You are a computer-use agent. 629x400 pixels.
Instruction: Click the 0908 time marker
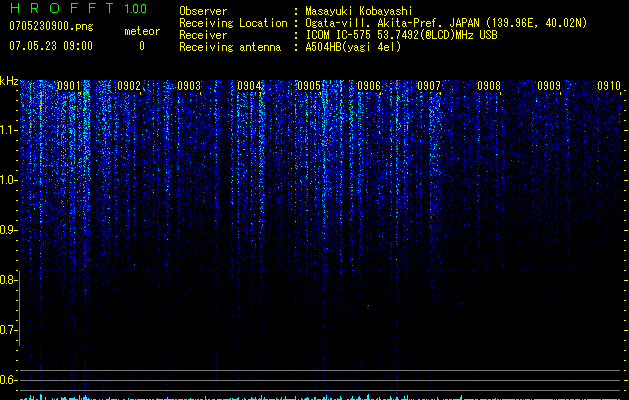pyautogui.click(x=489, y=86)
